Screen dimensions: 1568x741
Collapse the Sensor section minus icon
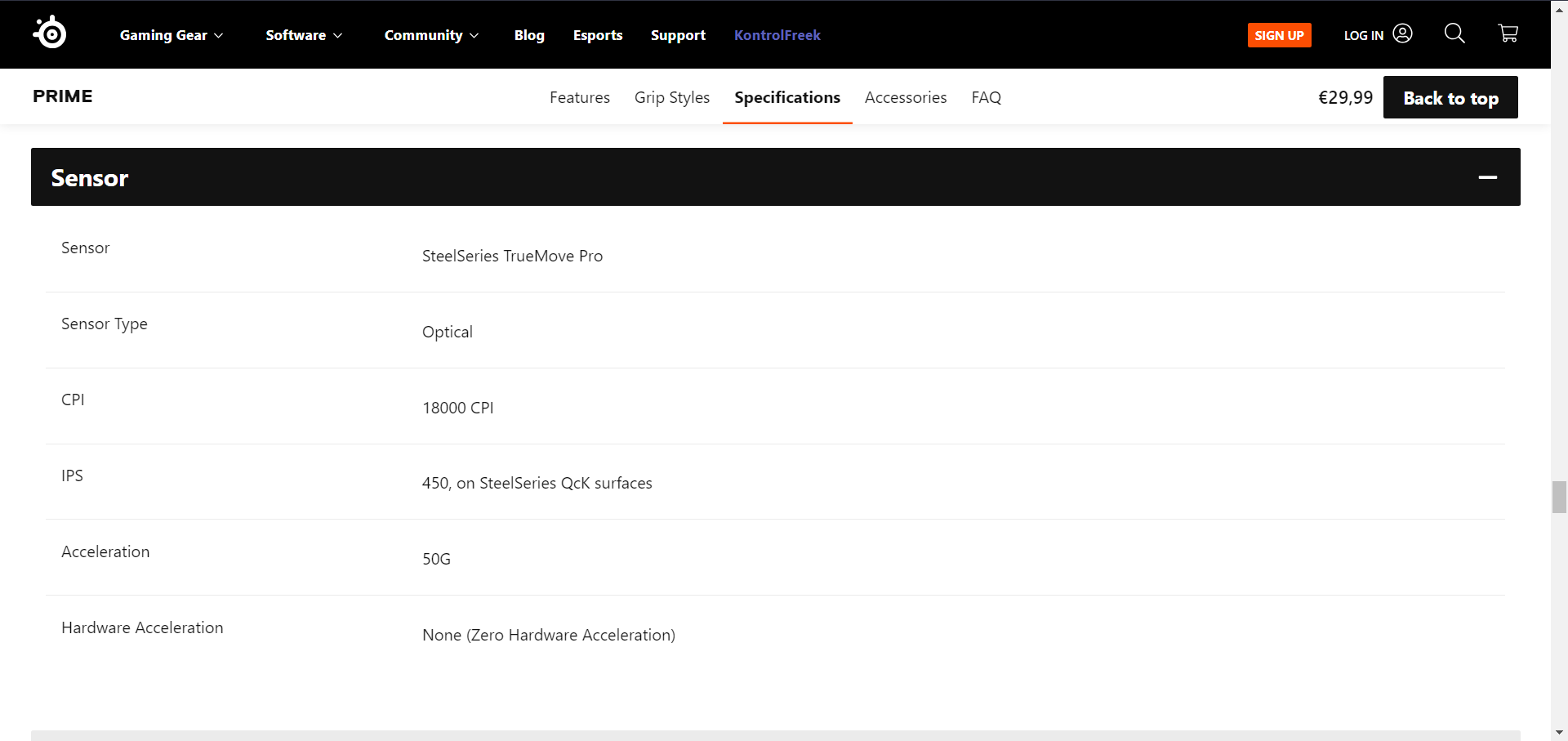(1488, 177)
